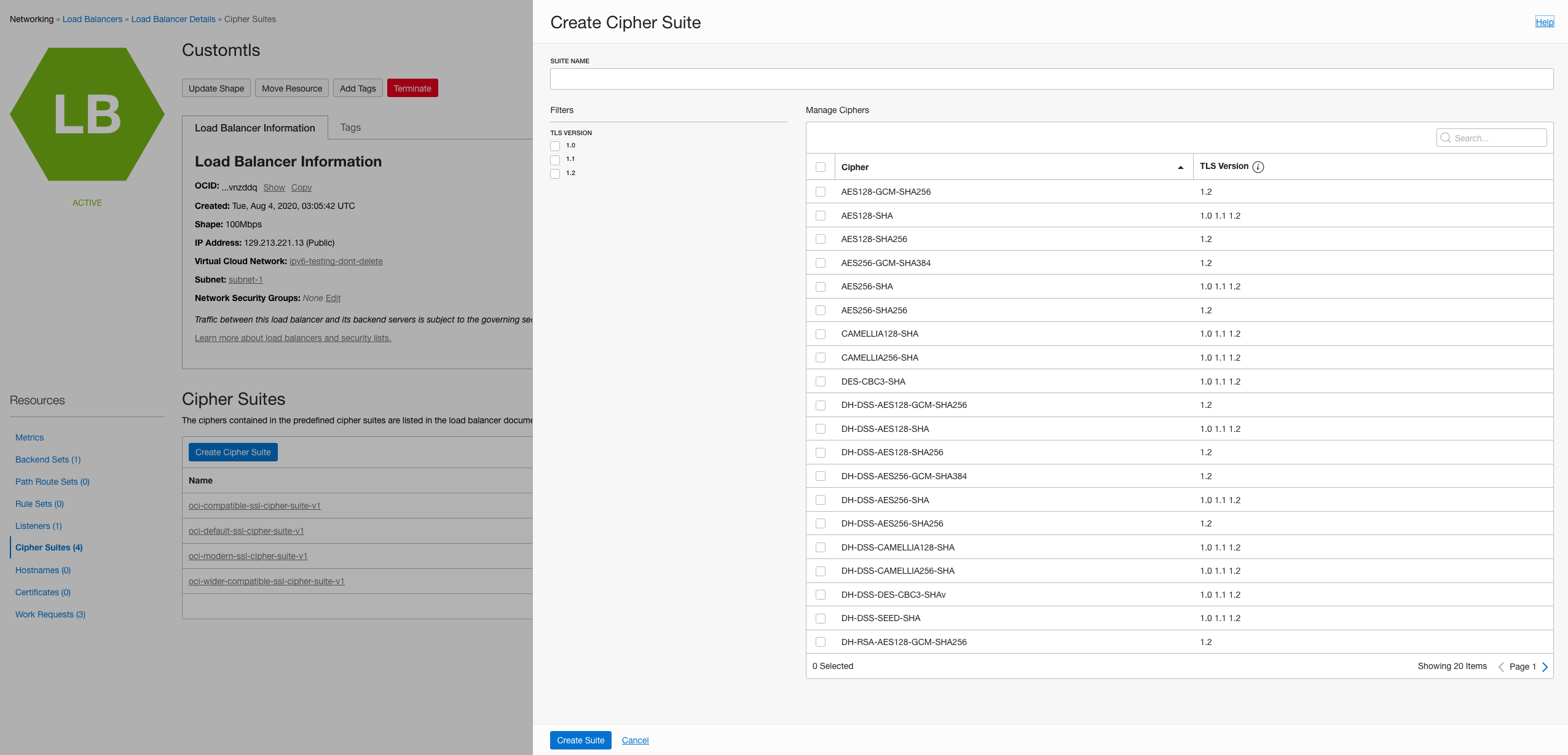This screenshot has height=755, width=1568.
Task: Click the previous page left chevron
Action: (x=1501, y=667)
